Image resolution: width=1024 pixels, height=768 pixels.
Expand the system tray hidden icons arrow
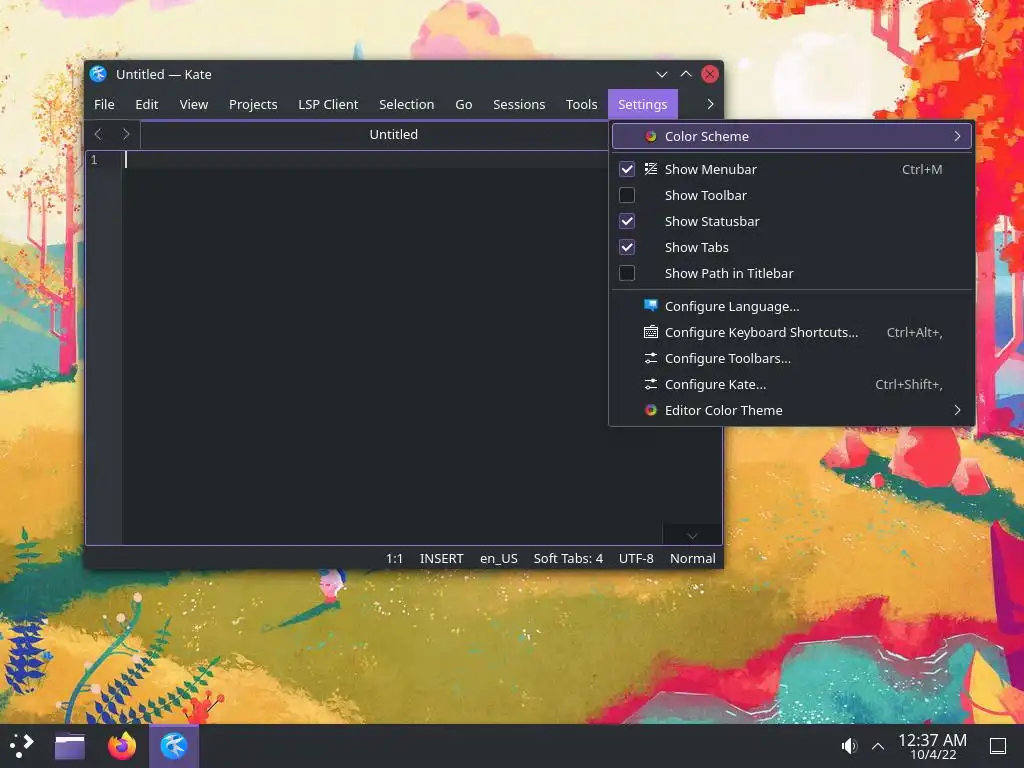coord(878,746)
